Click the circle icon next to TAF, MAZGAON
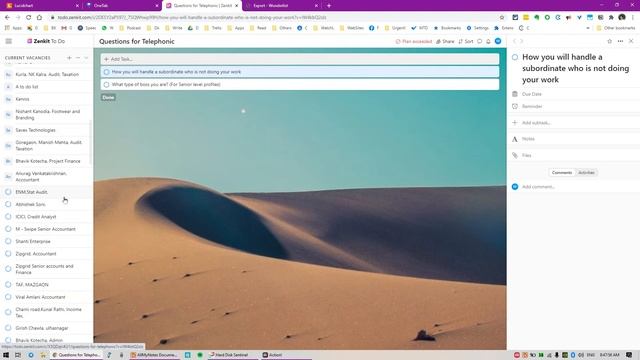Viewport: 640px width, 360px height. pyautogui.click(x=8, y=284)
